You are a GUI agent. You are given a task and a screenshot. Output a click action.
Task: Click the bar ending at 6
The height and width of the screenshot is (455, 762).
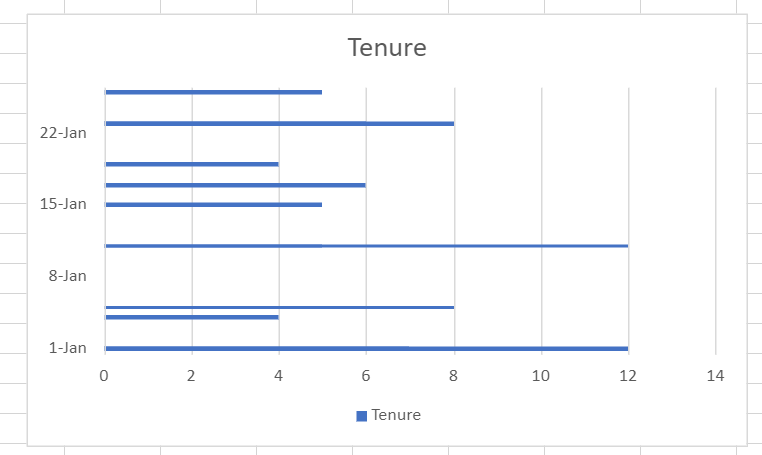tap(235, 185)
